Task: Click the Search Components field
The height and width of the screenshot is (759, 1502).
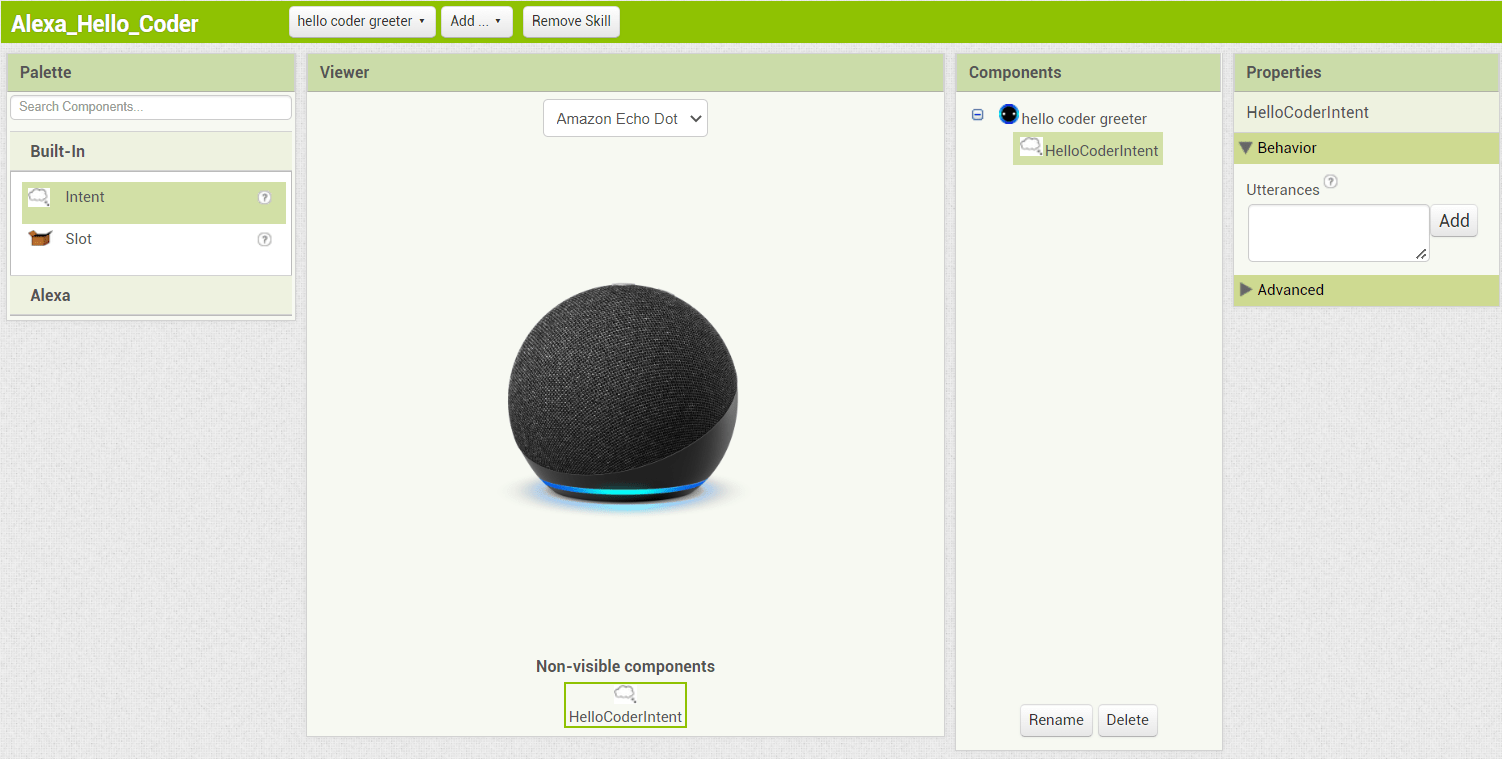Action: pos(150,107)
